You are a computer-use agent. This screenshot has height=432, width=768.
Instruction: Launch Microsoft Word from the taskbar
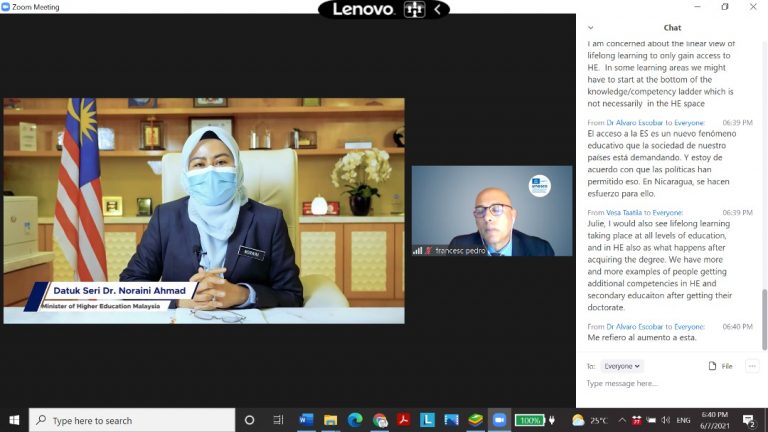306,420
